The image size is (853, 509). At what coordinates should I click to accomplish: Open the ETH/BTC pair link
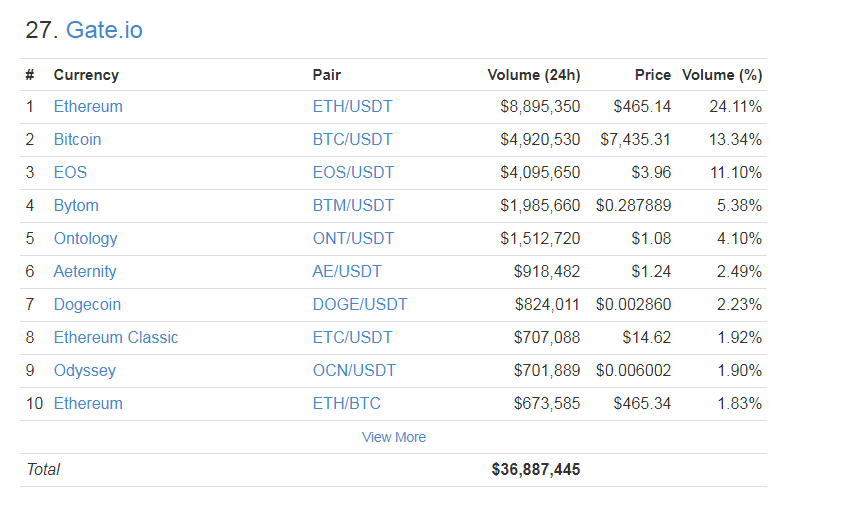pos(347,403)
